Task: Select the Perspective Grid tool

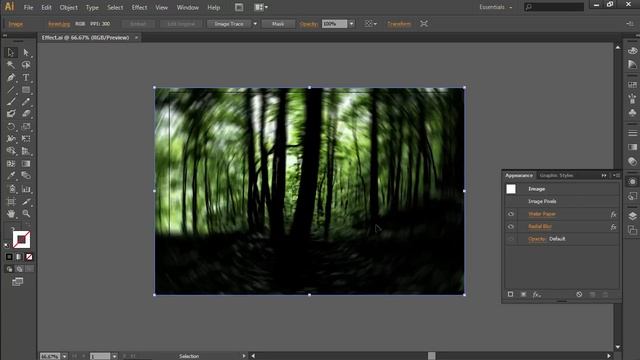Action: pos(26,151)
